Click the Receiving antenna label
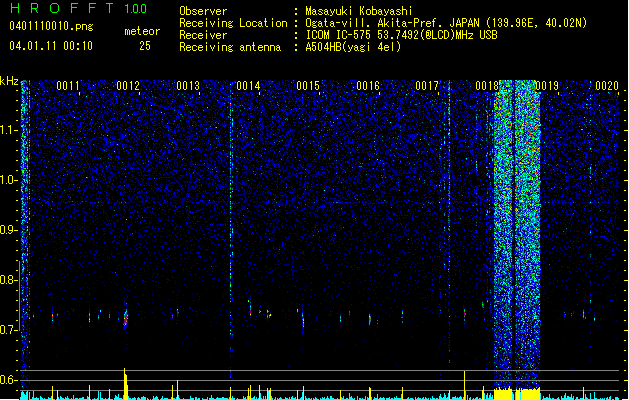 [230, 47]
